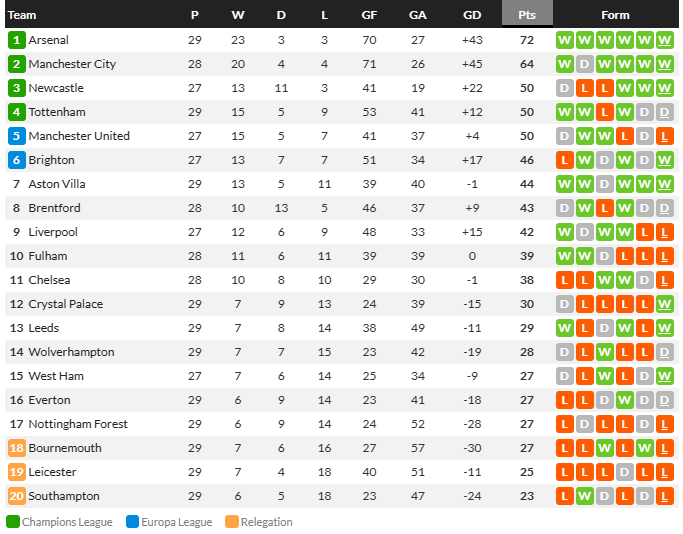This screenshot has height=534, width=683.
Task: Click the green Champions League legend swatch
Action: point(13,522)
